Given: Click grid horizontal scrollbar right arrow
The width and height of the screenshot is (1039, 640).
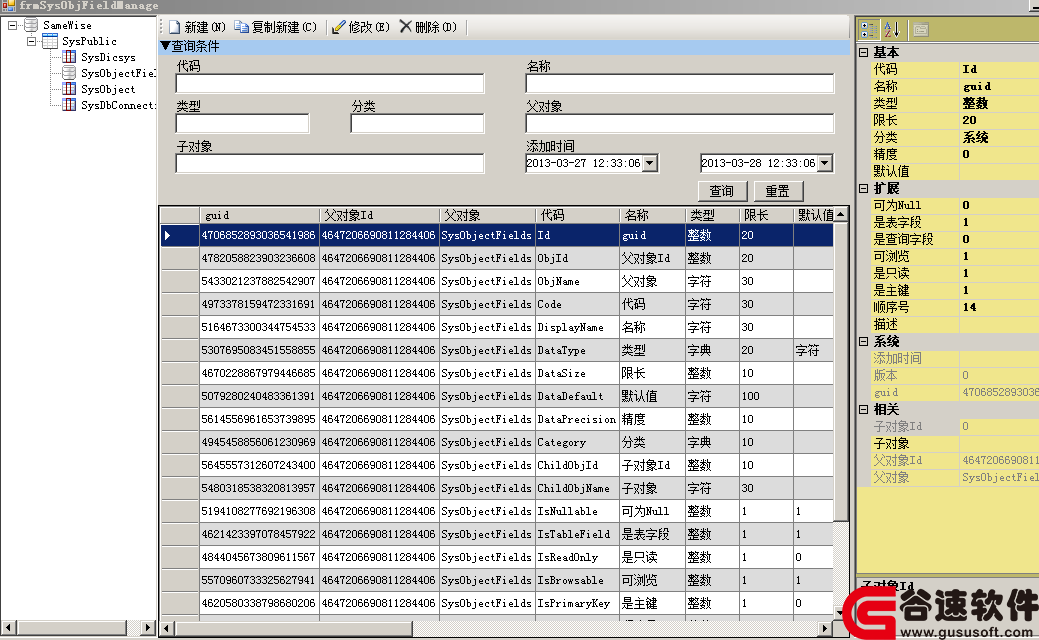Looking at the screenshot, I should (825, 628).
